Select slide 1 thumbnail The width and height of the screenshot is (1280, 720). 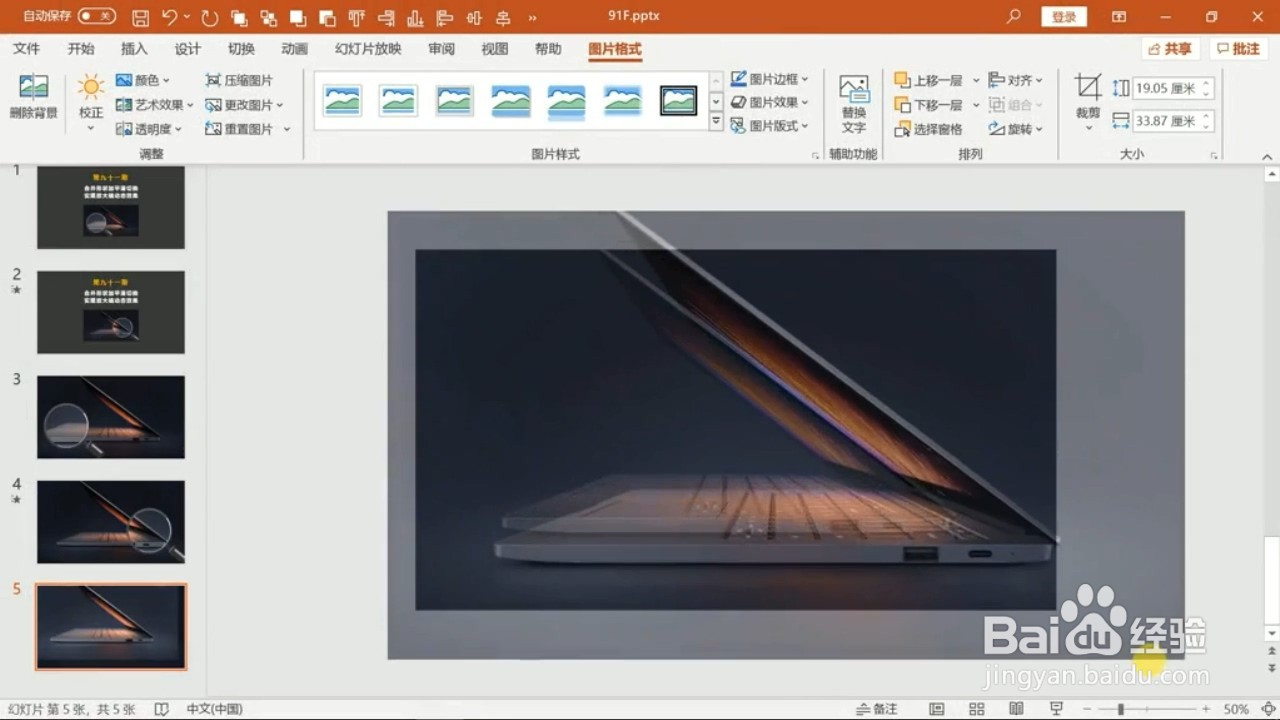point(111,207)
